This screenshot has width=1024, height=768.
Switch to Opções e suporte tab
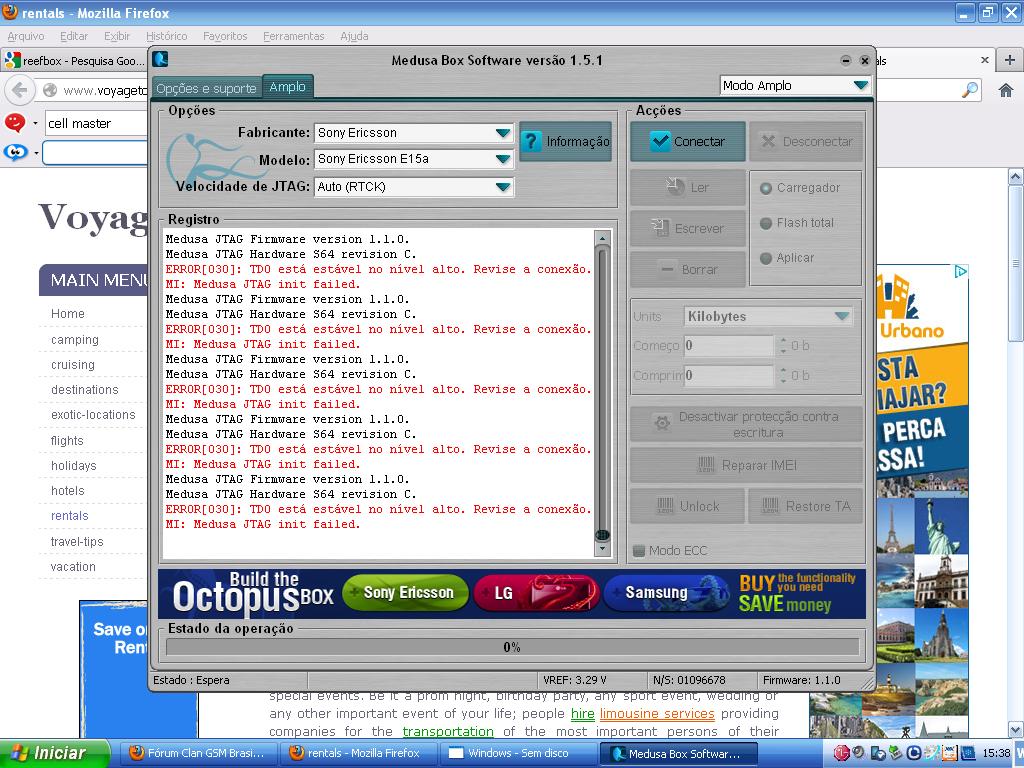206,88
